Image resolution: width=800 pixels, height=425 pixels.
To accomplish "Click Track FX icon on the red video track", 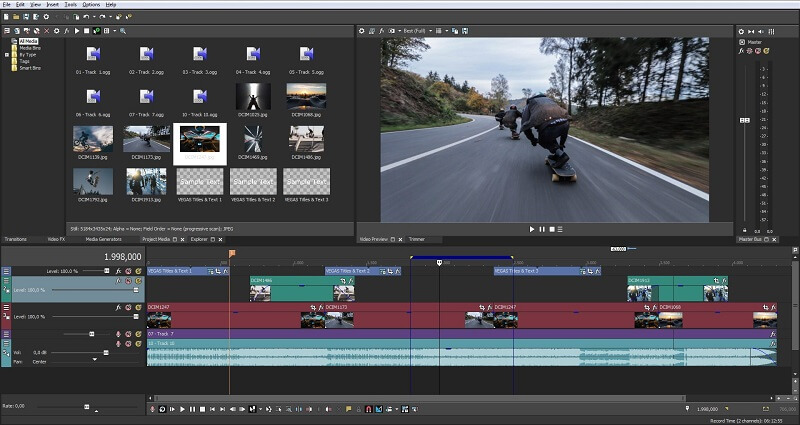I will pos(117,308).
